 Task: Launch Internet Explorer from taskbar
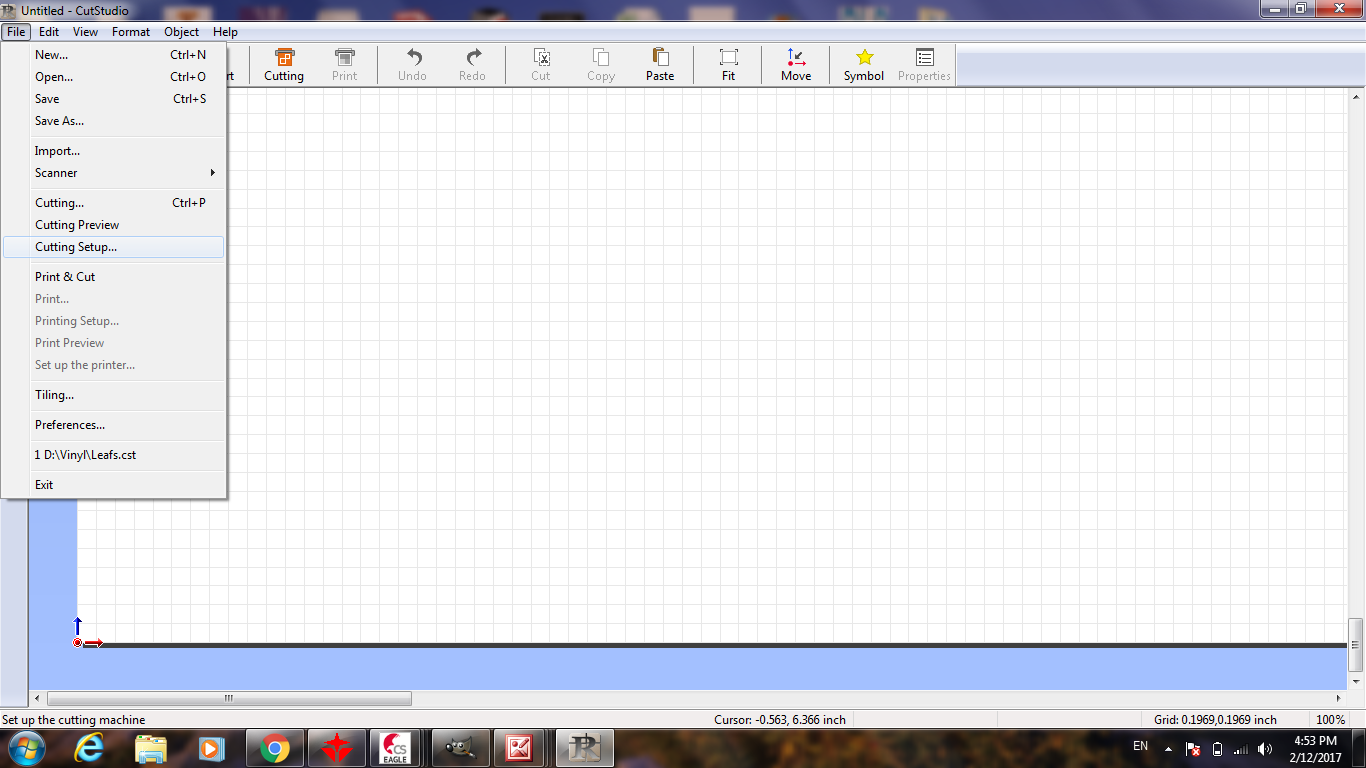point(89,748)
